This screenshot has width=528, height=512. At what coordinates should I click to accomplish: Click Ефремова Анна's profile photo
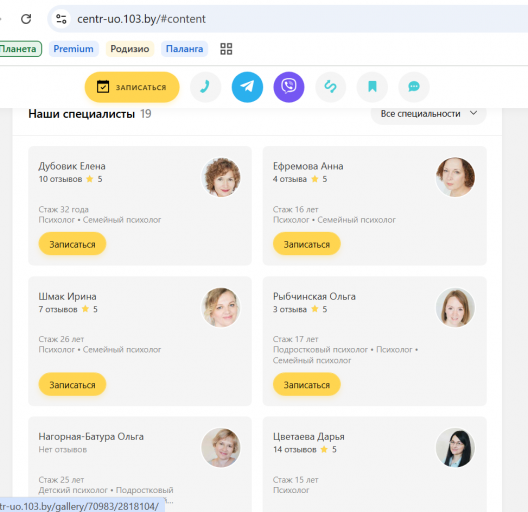(455, 177)
